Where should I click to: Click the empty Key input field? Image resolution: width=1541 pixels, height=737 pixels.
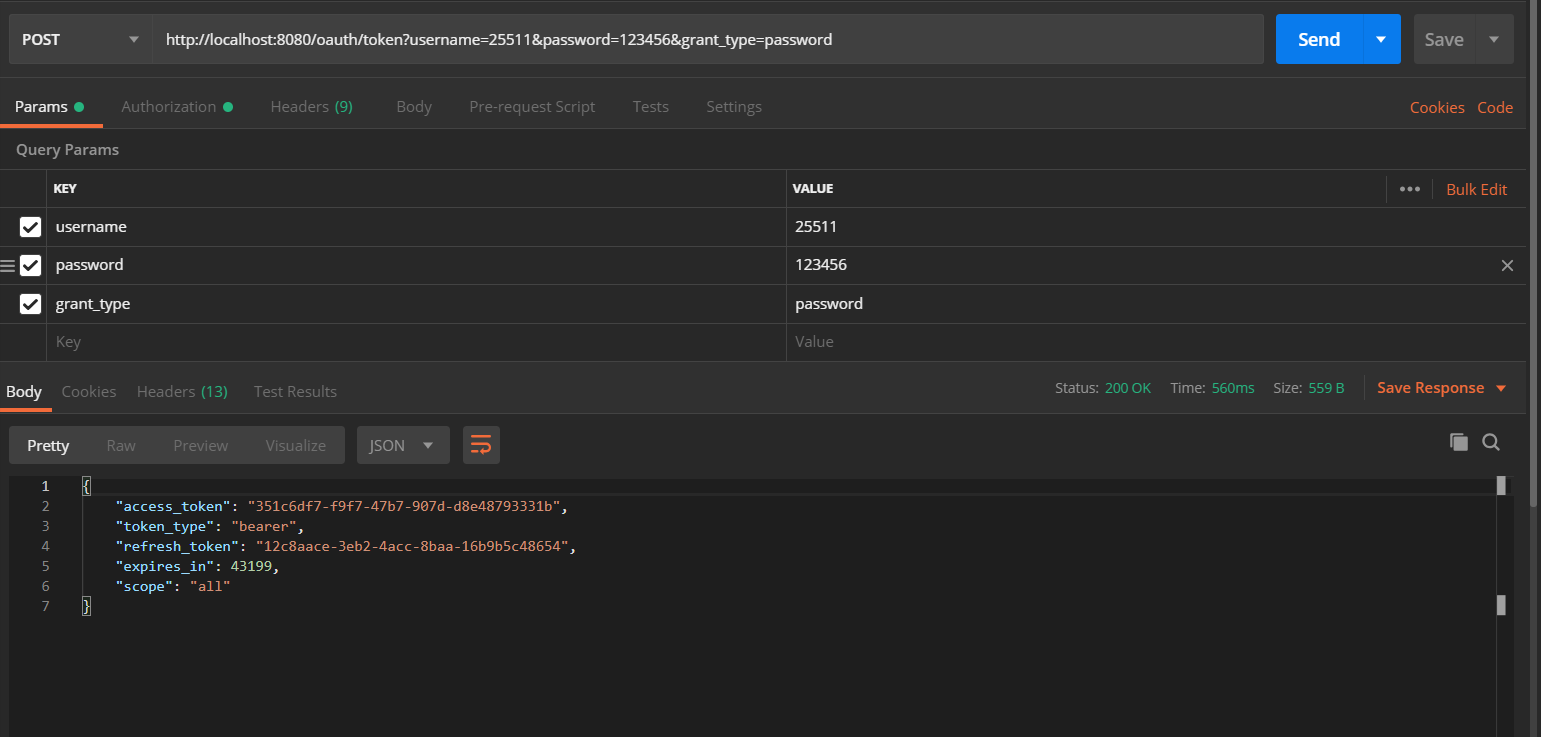coord(416,342)
